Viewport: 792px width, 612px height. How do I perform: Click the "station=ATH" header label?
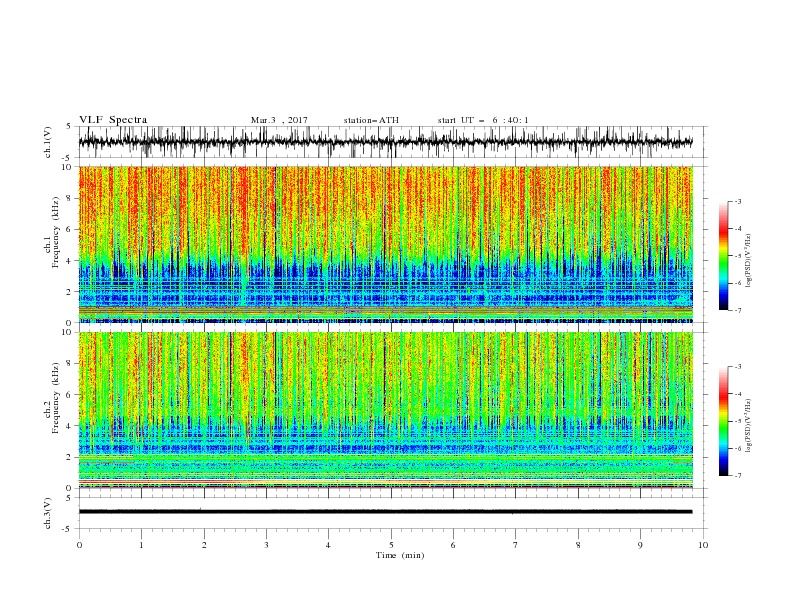pyautogui.click(x=371, y=120)
